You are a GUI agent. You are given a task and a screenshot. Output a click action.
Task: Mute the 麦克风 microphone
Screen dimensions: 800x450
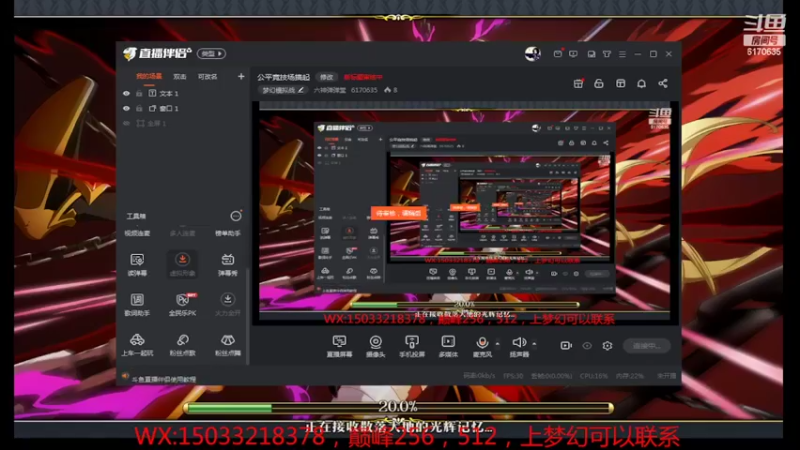click(x=482, y=346)
